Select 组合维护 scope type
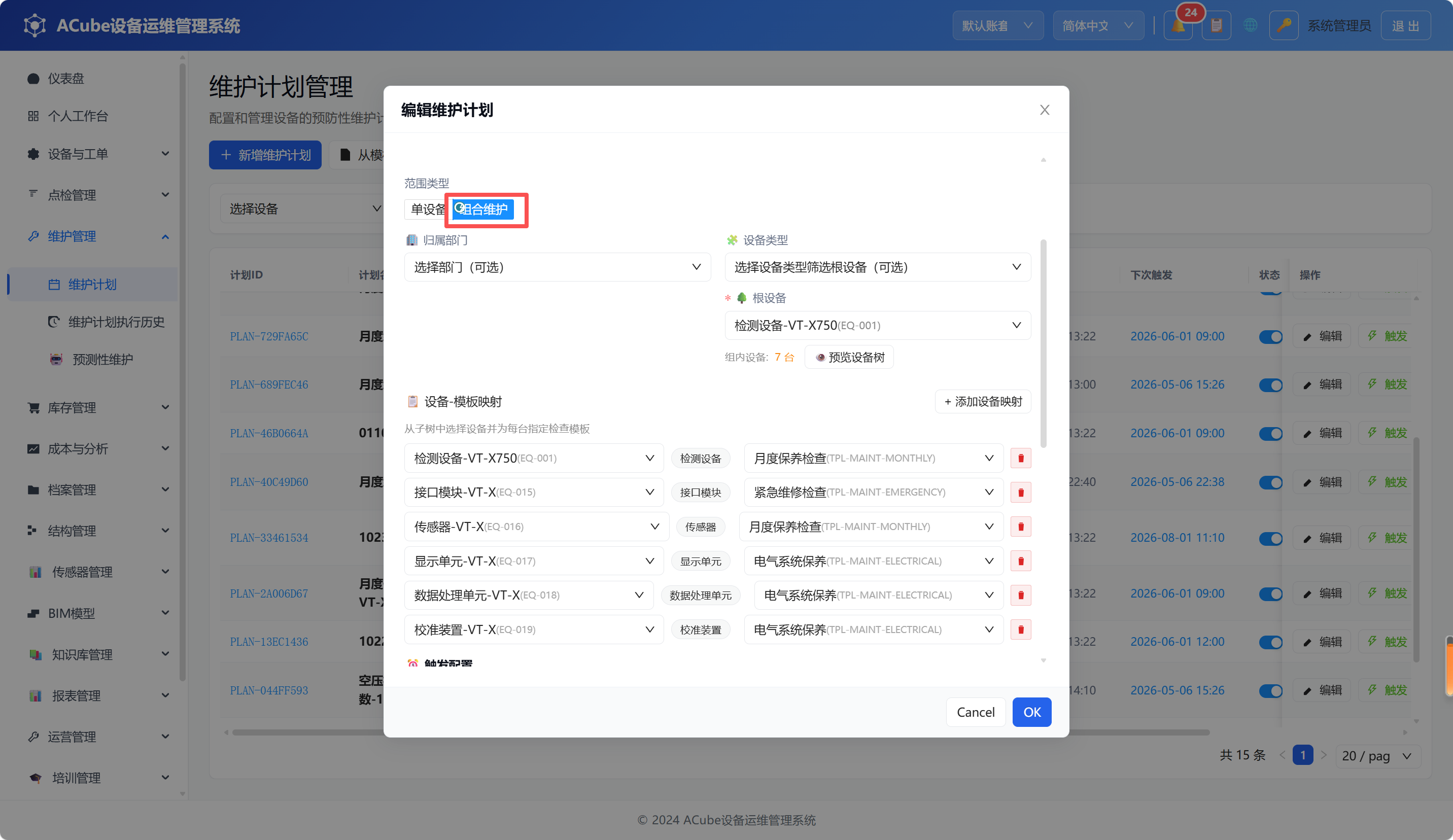 (x=482, y=209)
